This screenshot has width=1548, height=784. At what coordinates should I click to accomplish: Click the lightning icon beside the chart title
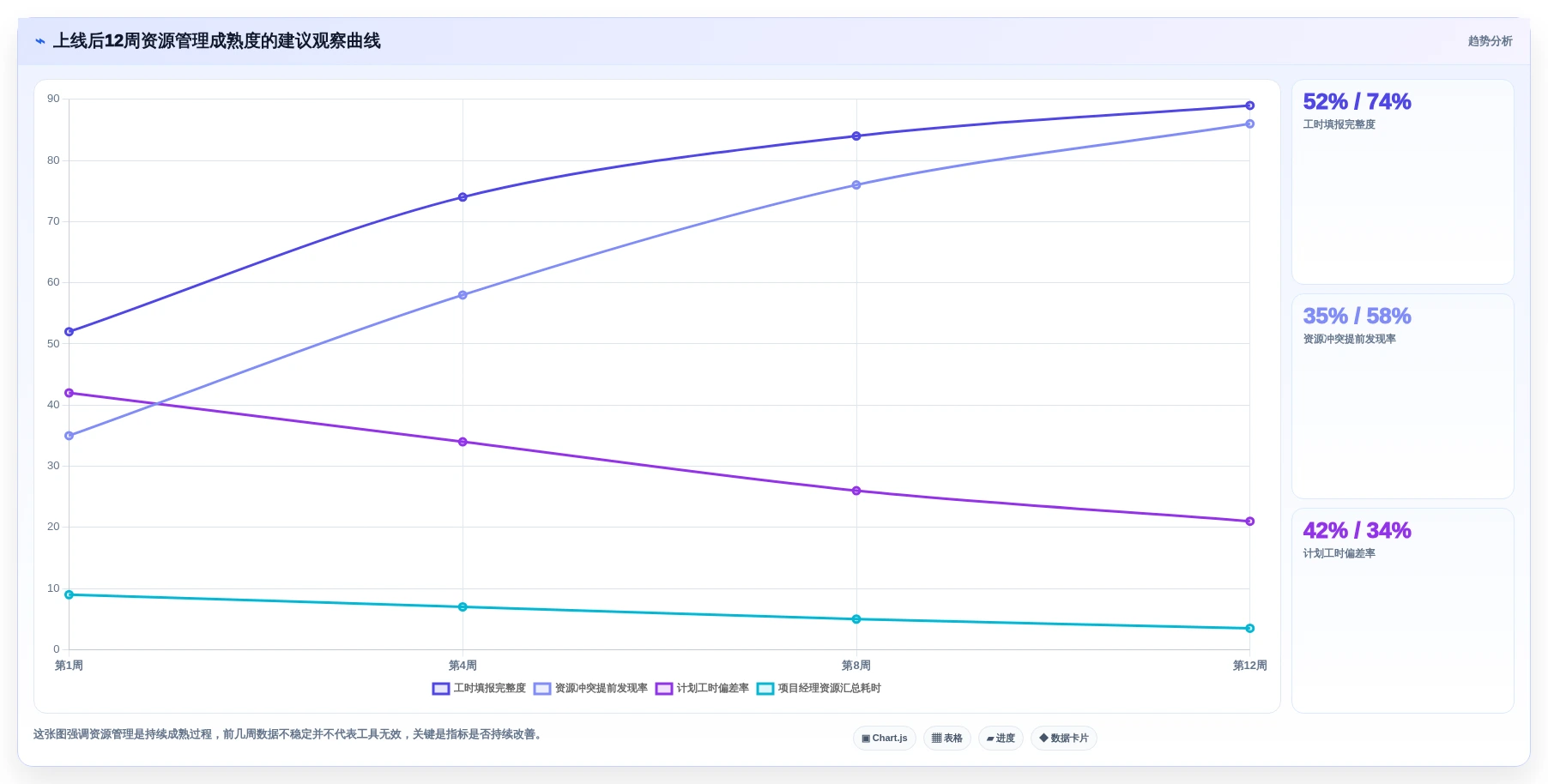tap(40, 41)
